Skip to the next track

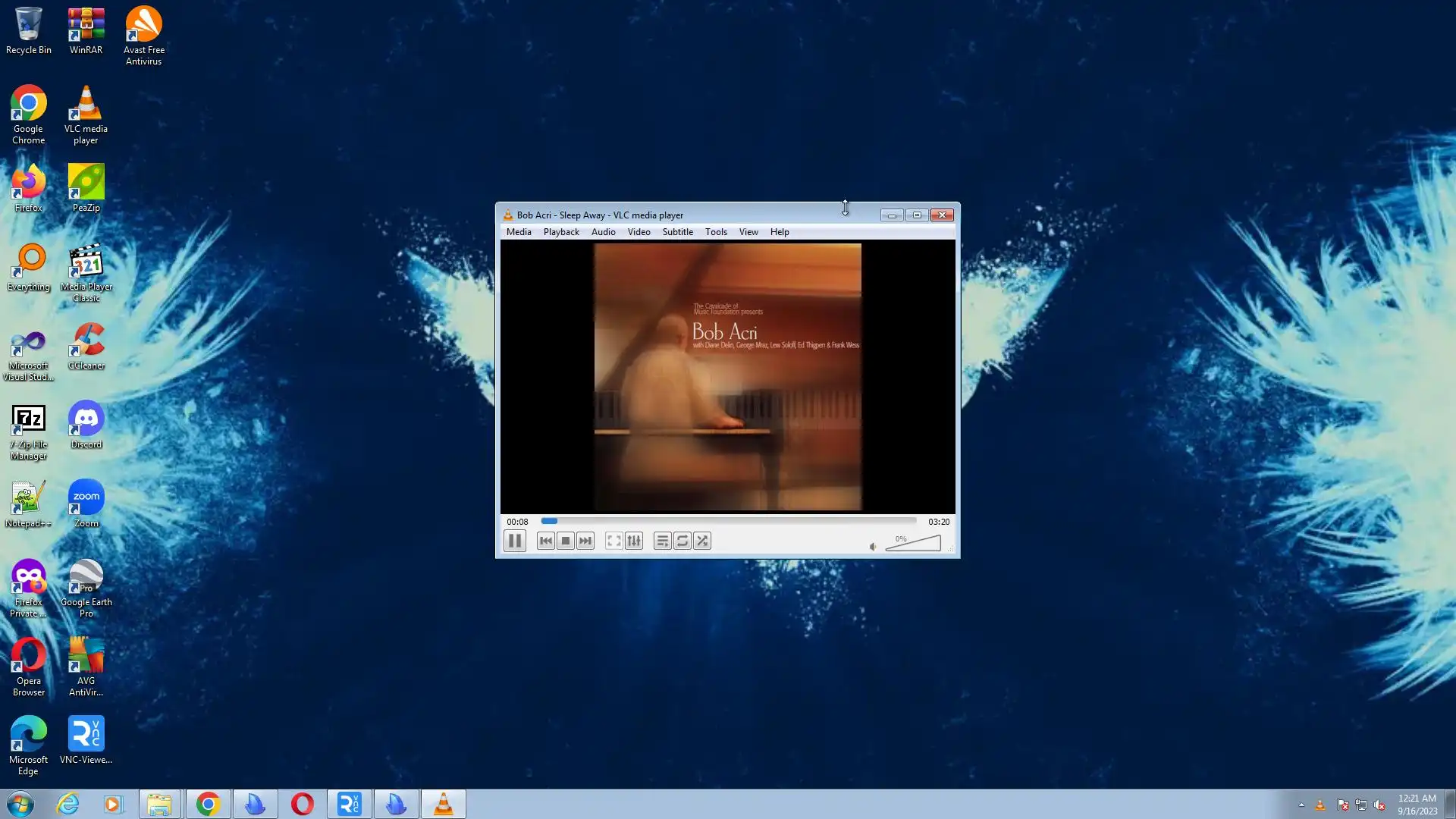[x=585, y=541]
